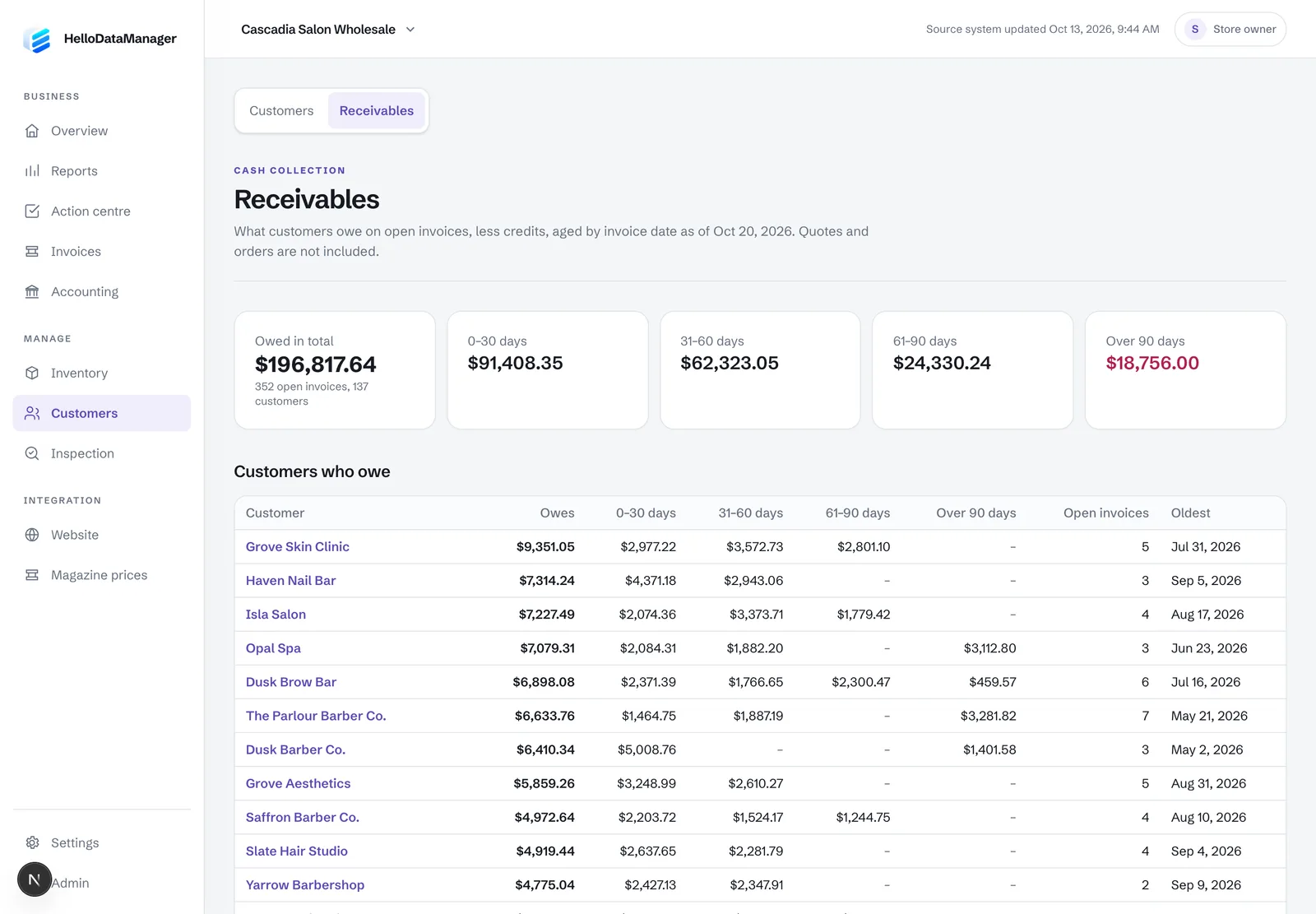Open Action centre from the sidebar
Viewport: 1316px width, 914px height.
[x=102, y=211]
